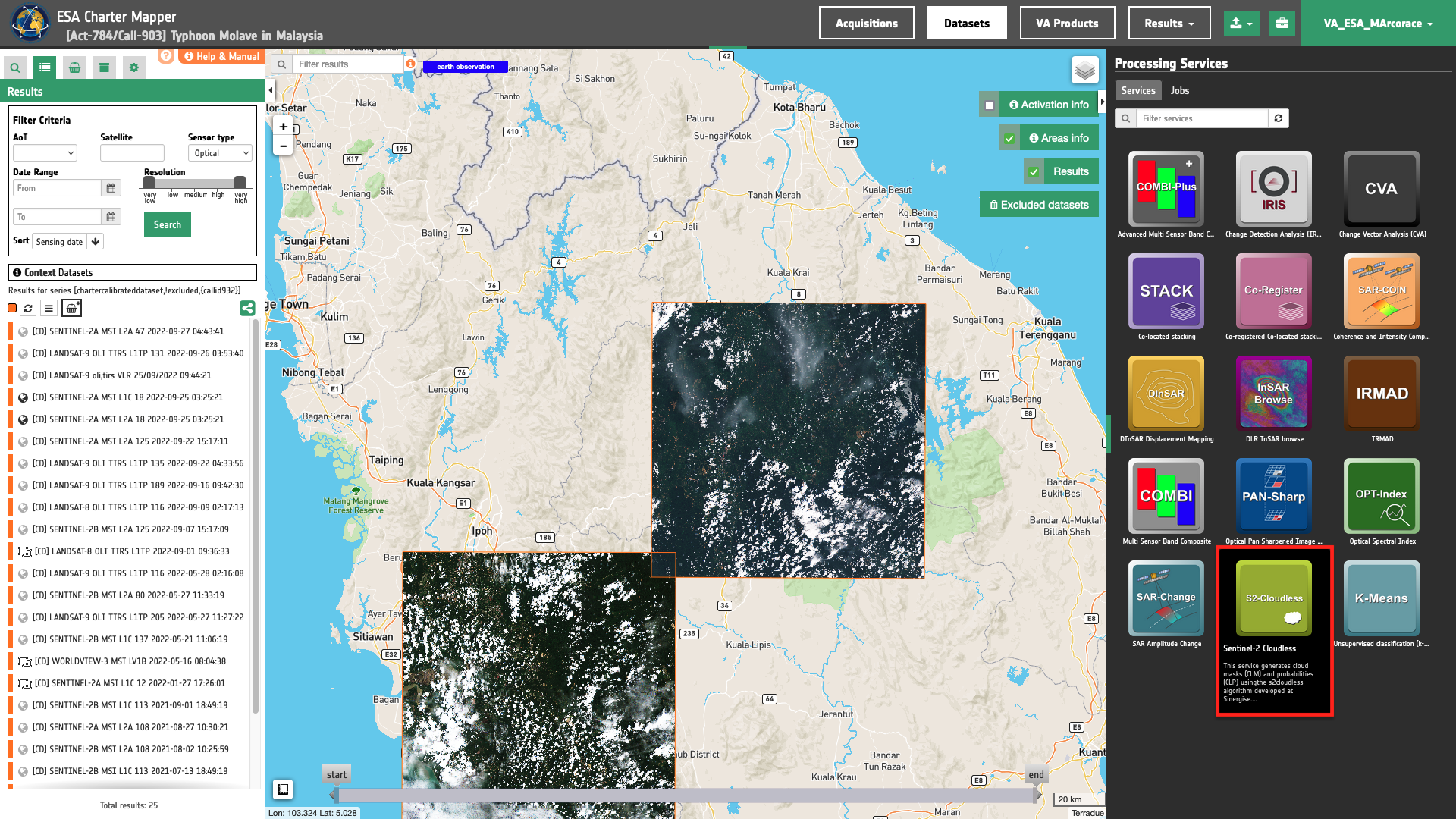Switch to the Acquisitions tab
Image resolution: width=1456 pixels, height=819 pixels.
[x=866, y=24]
